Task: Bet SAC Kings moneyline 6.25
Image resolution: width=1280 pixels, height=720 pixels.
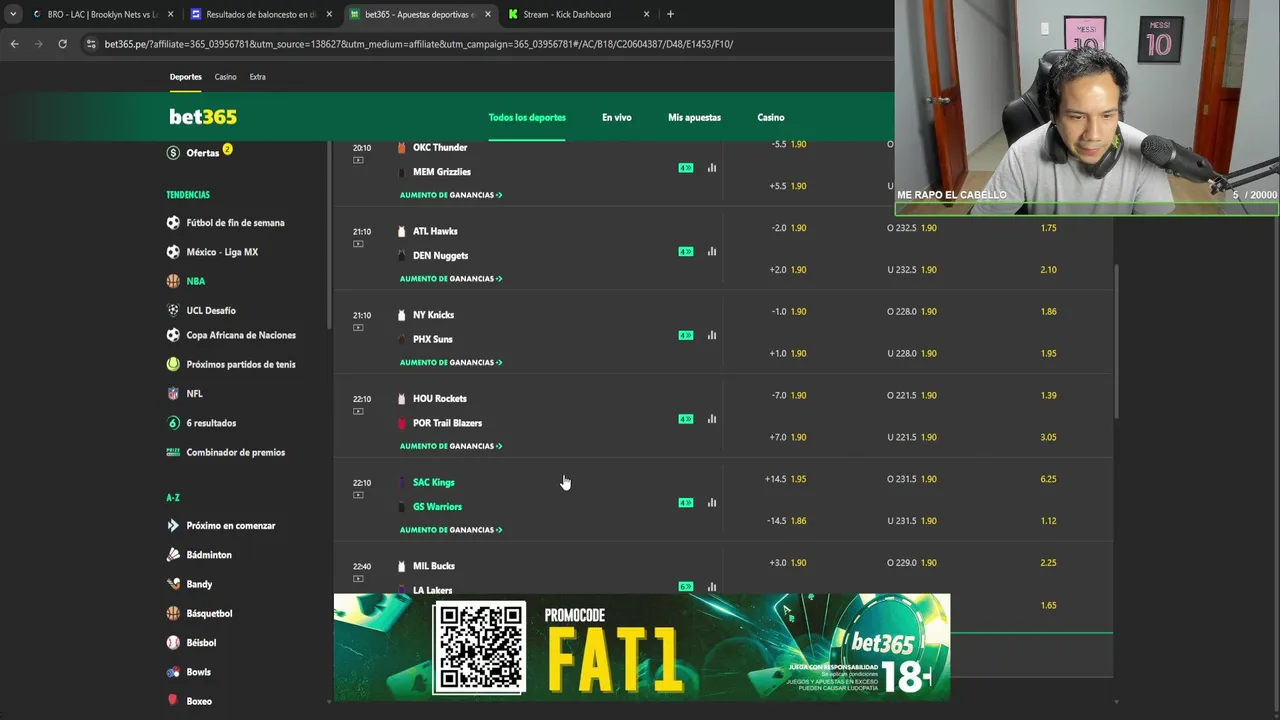Action: point(1048,479)
